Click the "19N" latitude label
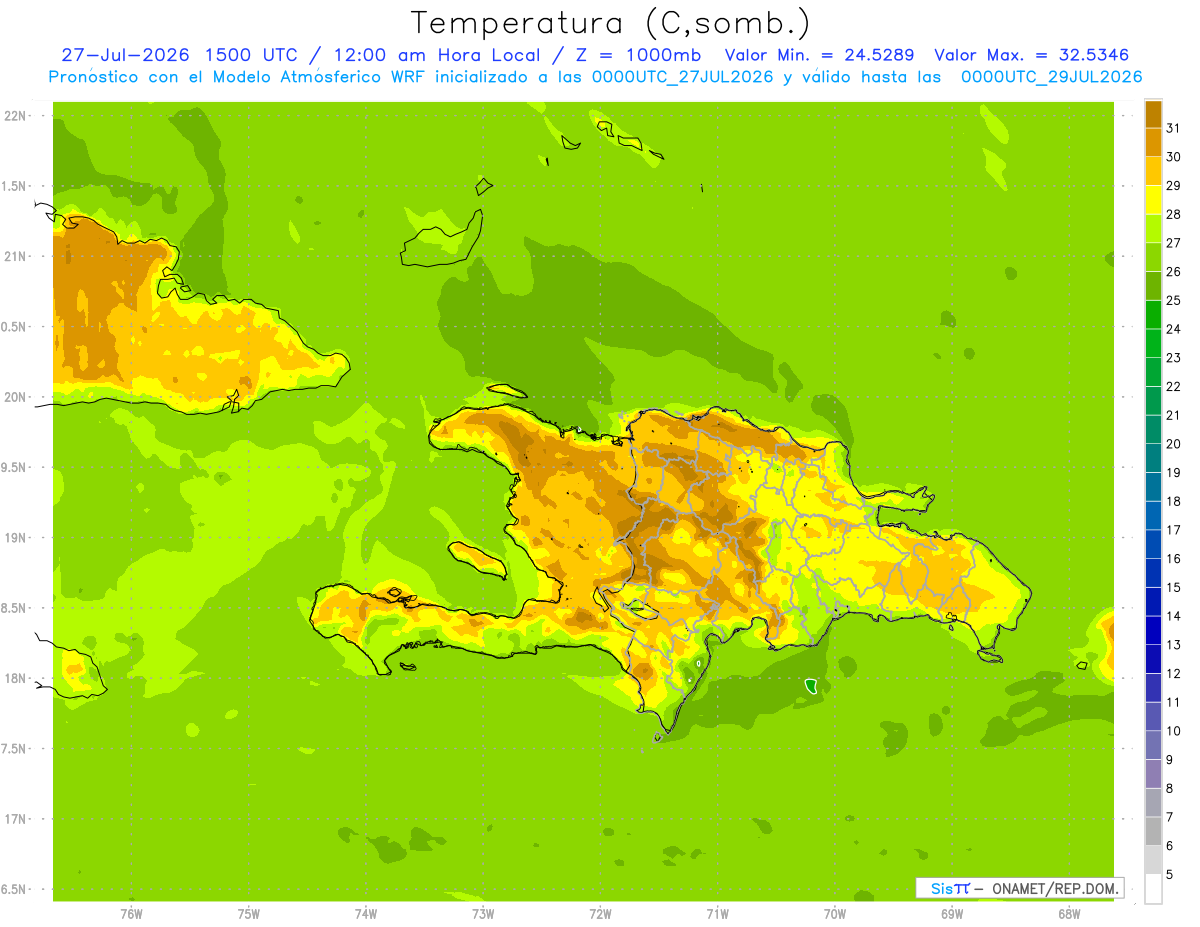Viewport: 1200px width, 927px height. coord(15,538)
